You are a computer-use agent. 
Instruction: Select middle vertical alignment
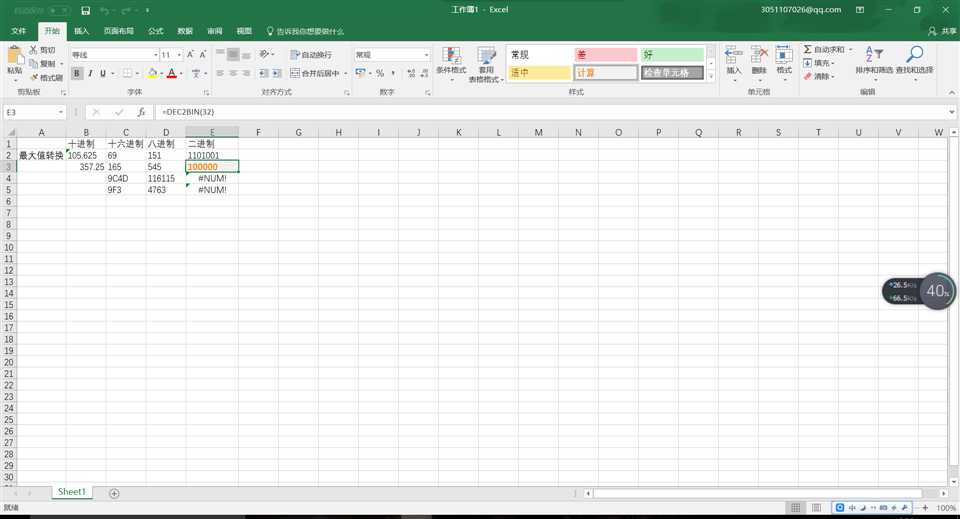coord(233,54)
